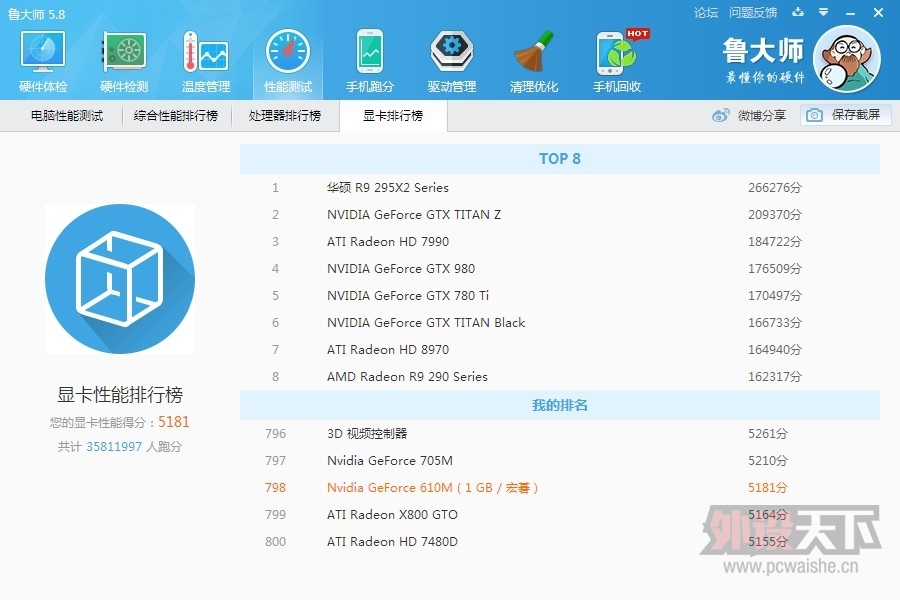900x600 pixels.
Task: Click 微博分享 share button
Action: tap(749, 116)
